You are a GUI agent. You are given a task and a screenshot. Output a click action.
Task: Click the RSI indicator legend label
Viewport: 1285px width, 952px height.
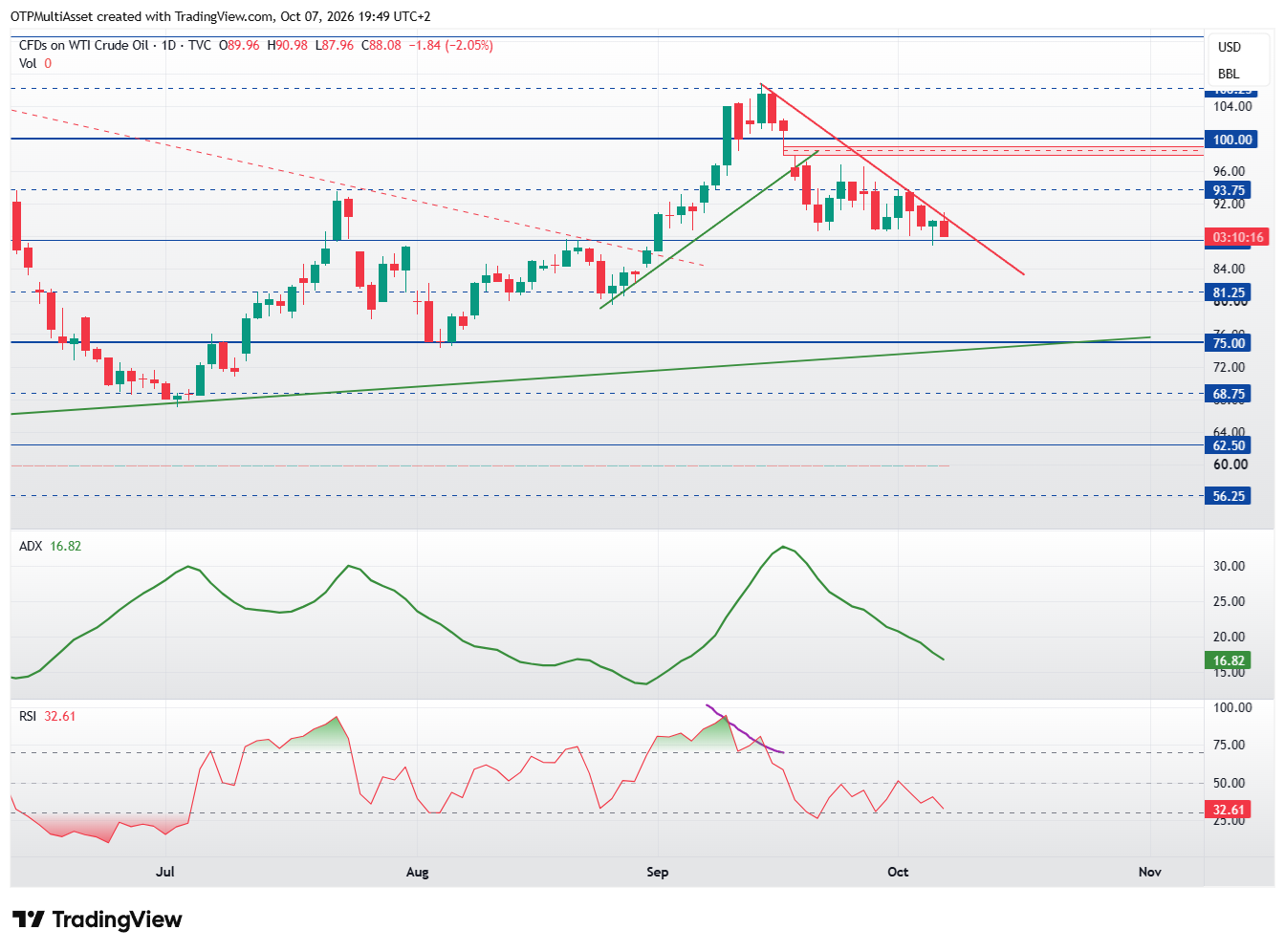[x=28, y=716]
